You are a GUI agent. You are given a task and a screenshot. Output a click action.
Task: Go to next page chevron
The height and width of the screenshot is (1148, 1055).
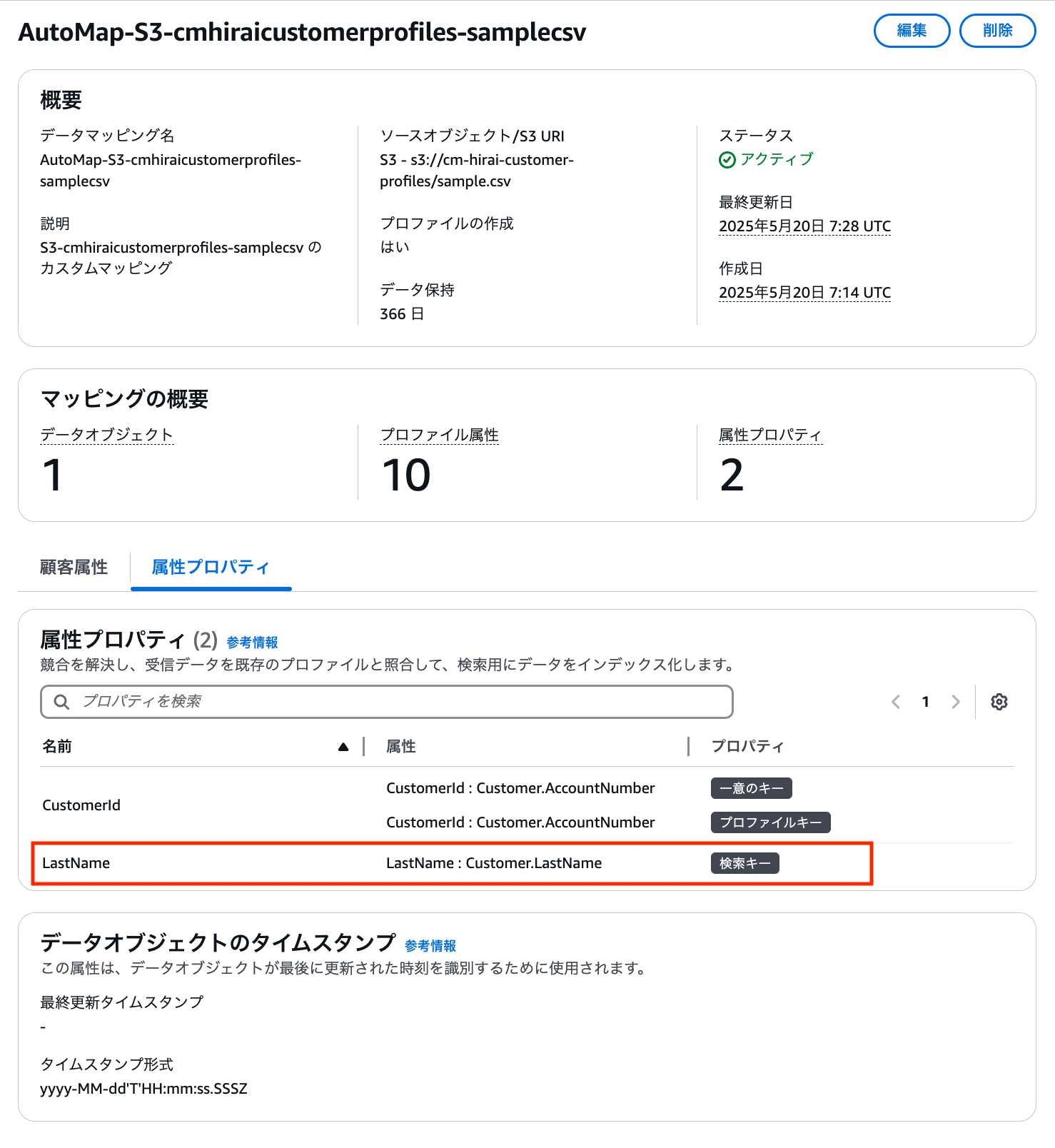(x=956, y=702)
